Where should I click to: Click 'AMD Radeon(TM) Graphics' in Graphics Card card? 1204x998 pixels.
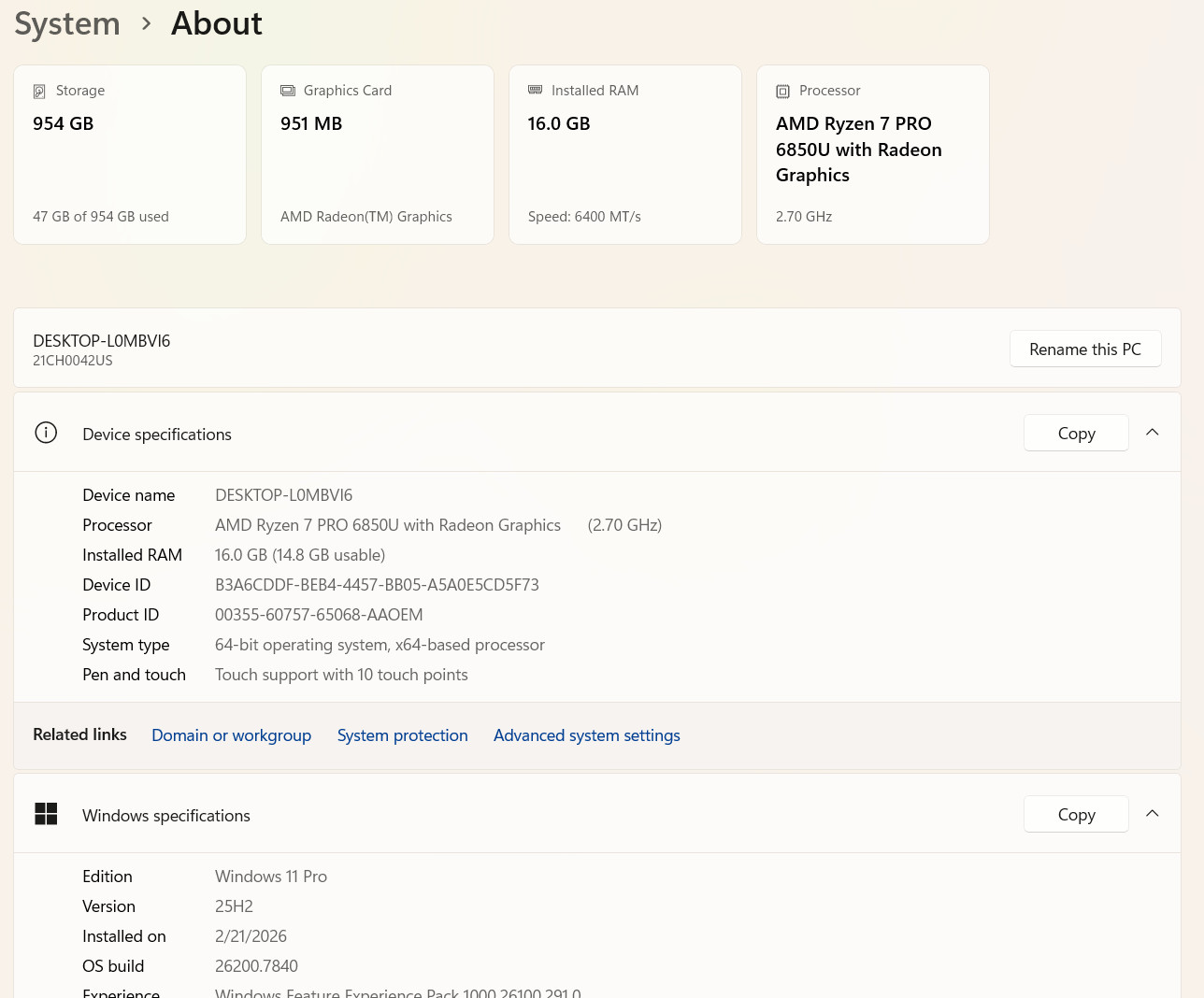click(366, 217)
